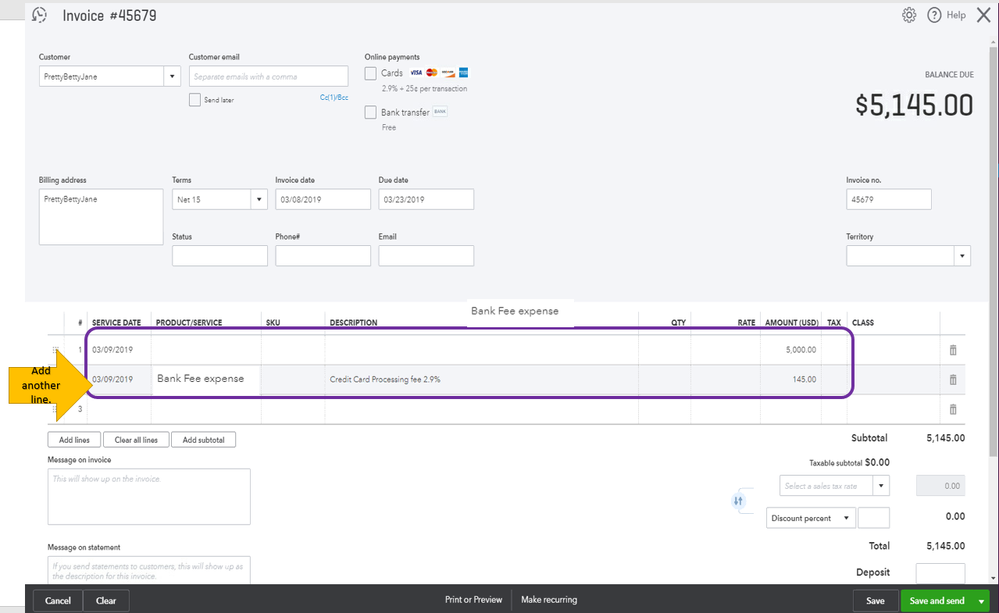The width and height of the screenshot is (999, 613).
Task: Delete line 3 using its trash icon
Action: point(952,409)
